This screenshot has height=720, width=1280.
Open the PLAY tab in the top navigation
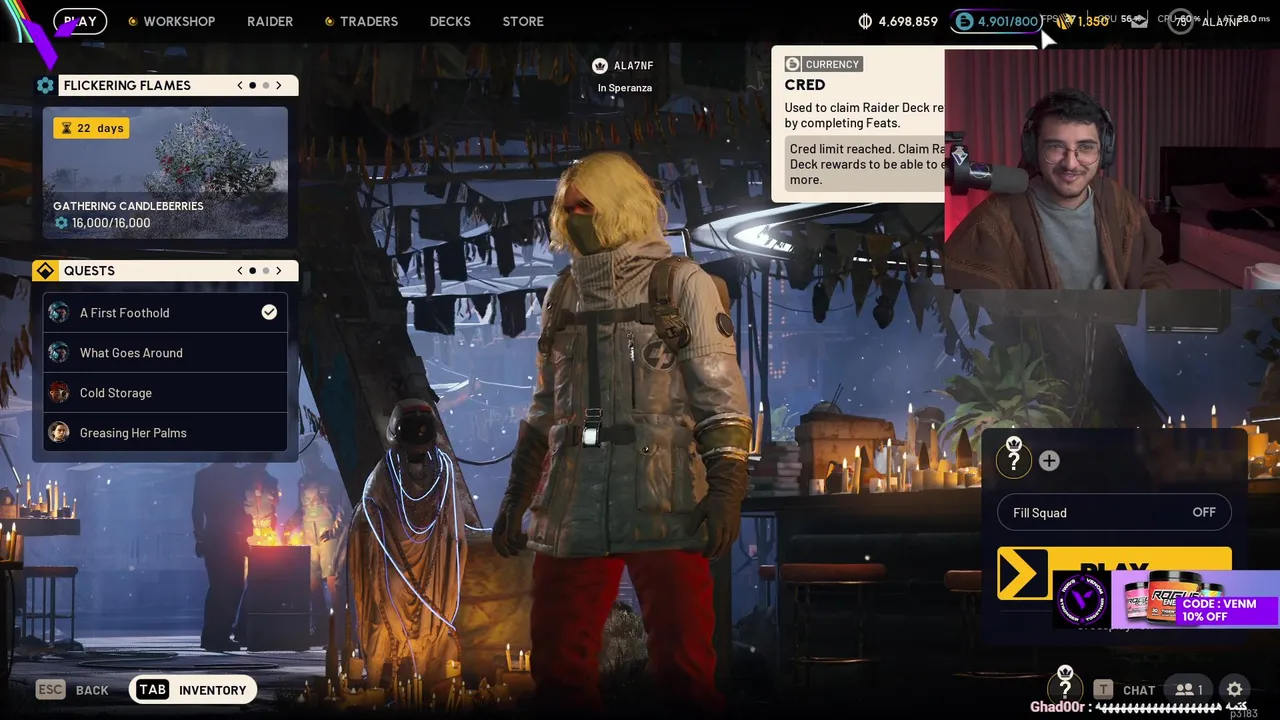80,21
